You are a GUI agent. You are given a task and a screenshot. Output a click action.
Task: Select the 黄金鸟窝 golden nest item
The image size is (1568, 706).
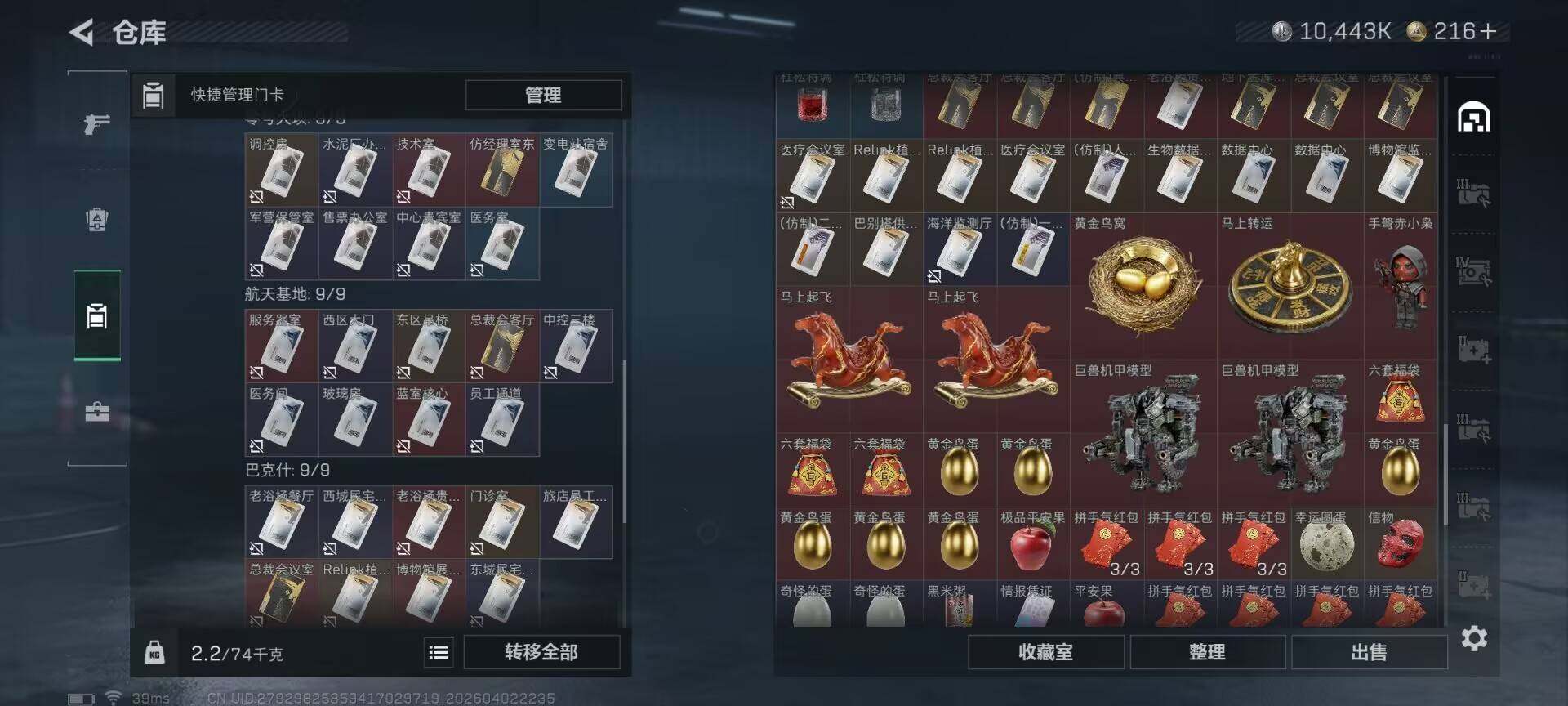click(x=1143, y=287)
